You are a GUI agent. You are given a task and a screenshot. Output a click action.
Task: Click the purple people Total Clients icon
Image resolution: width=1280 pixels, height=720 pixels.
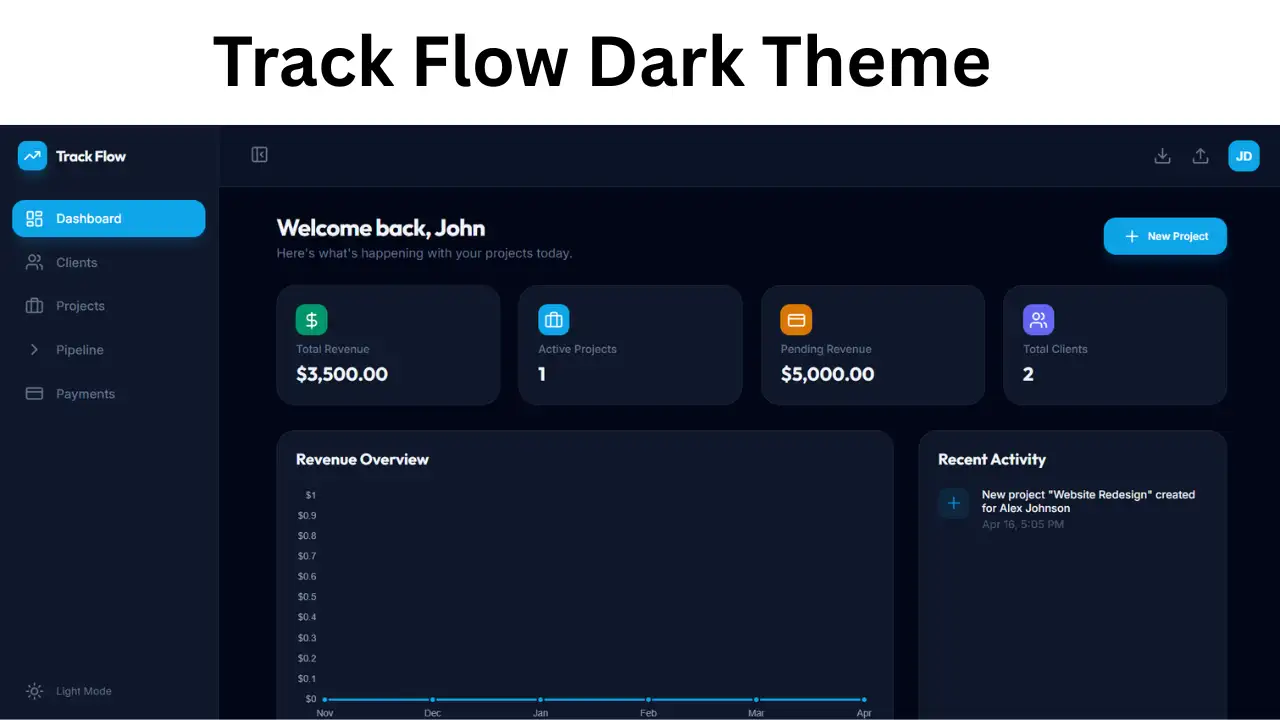(1038, 320)
